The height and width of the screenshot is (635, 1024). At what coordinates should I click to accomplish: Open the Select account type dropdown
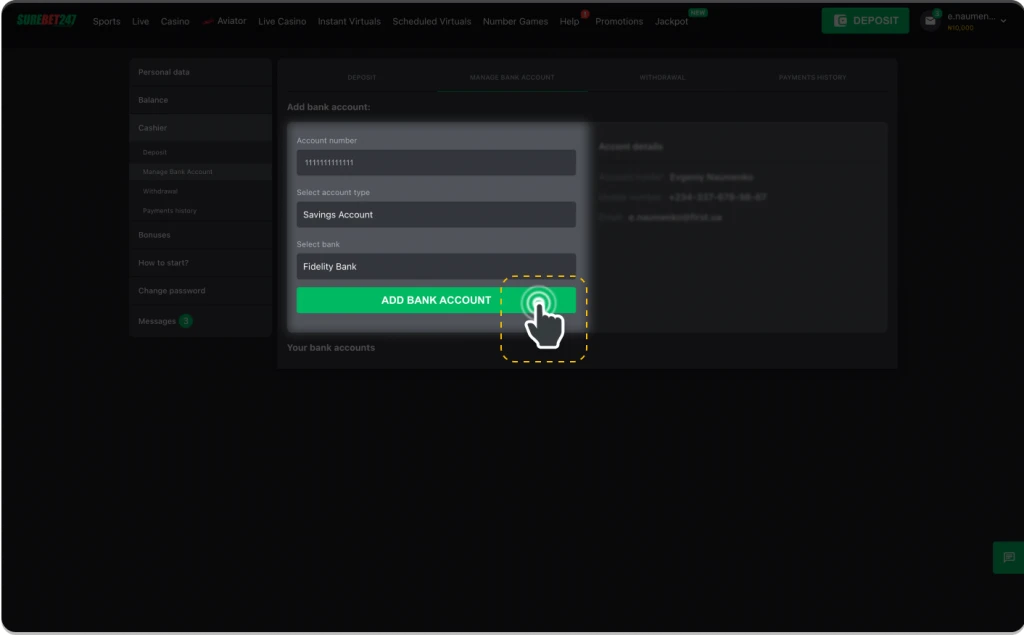pos(435,214)
